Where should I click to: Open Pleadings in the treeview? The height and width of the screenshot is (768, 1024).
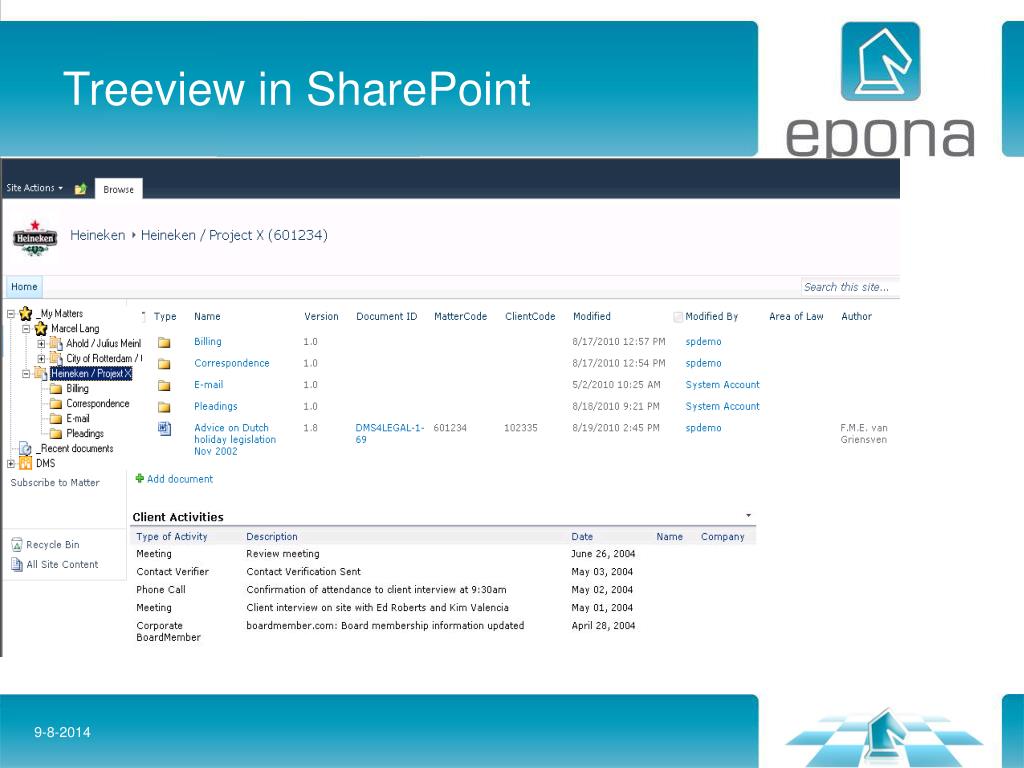(85, 434)
